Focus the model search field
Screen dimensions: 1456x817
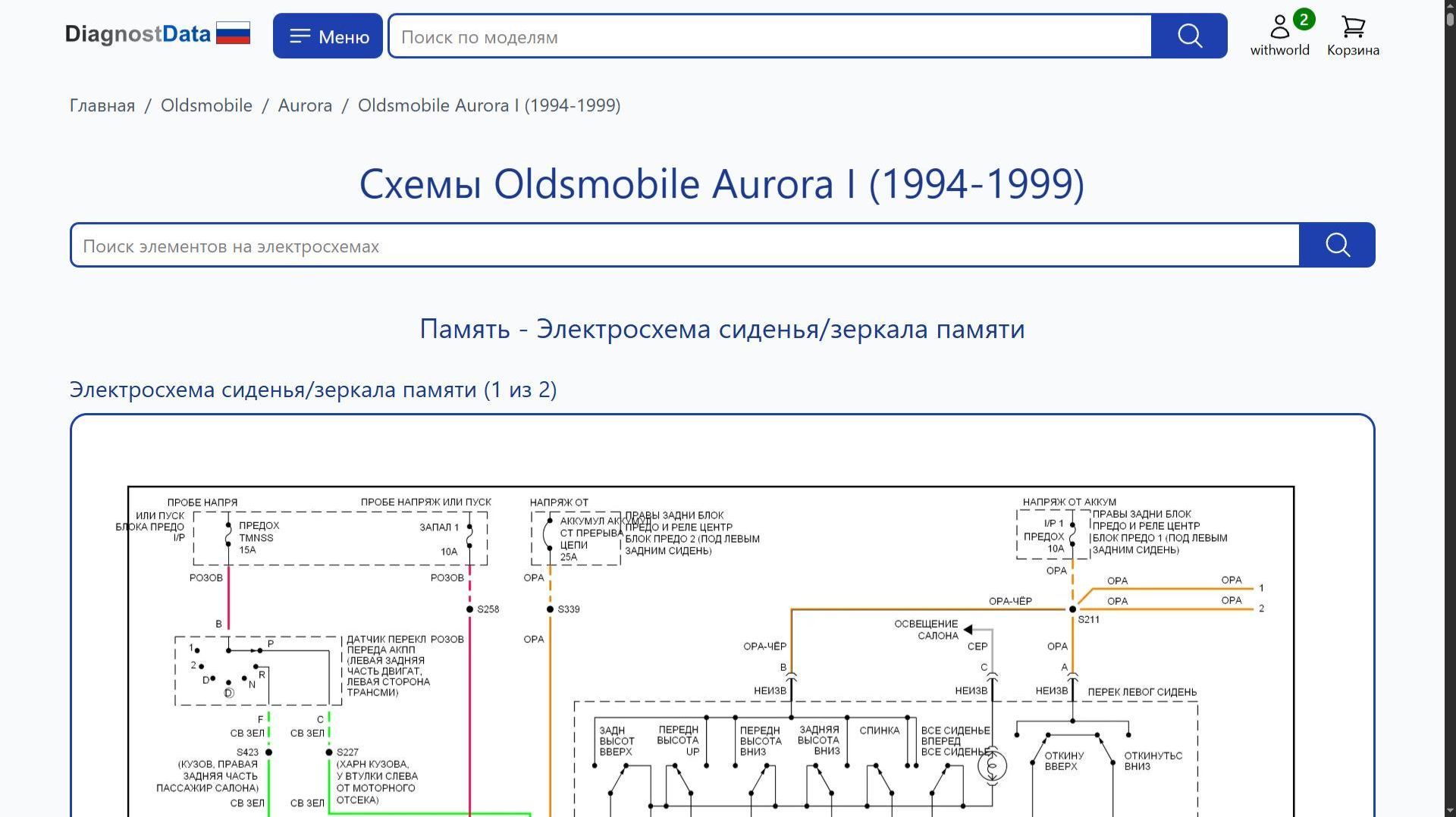[x=770, y=36]
